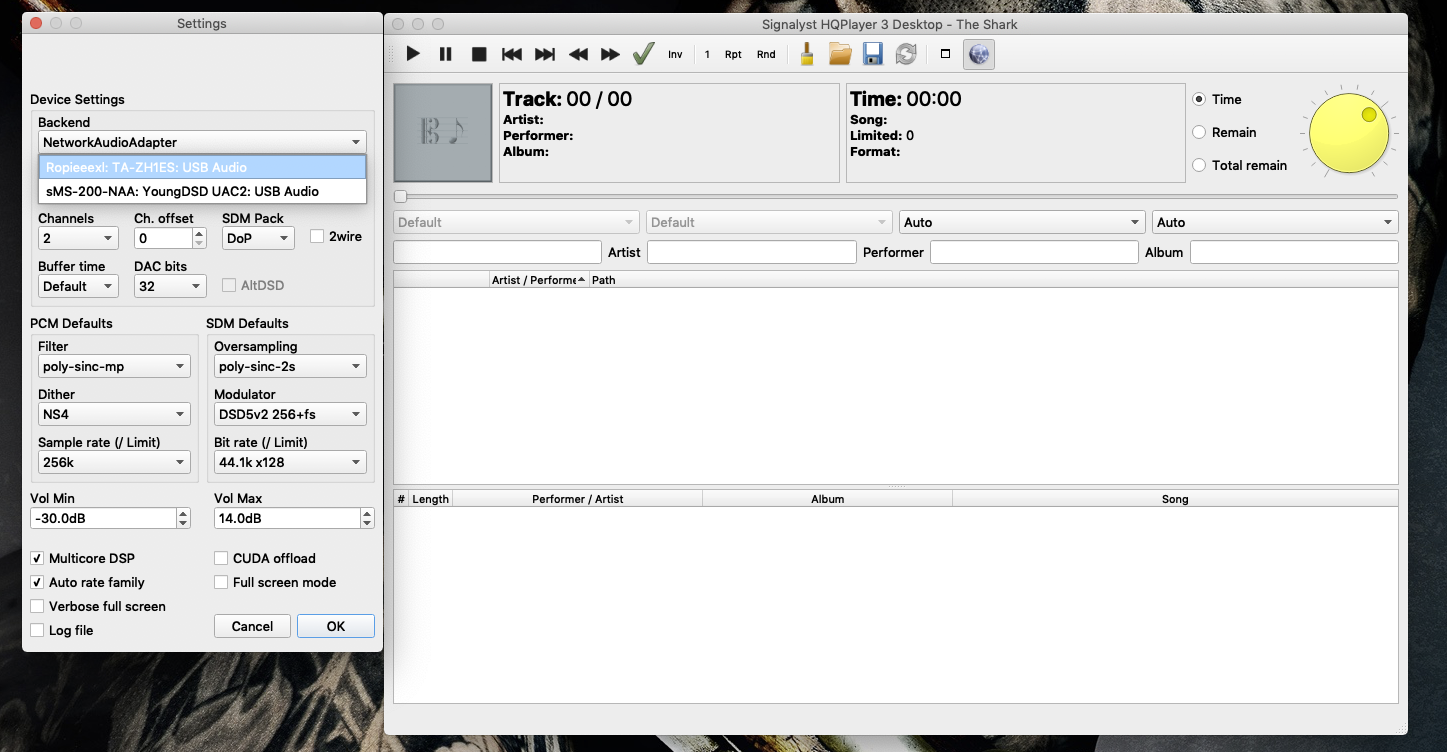This screenshot has width=1447, height=752.
Task: Click the Performer search field
Action: 1034,252
